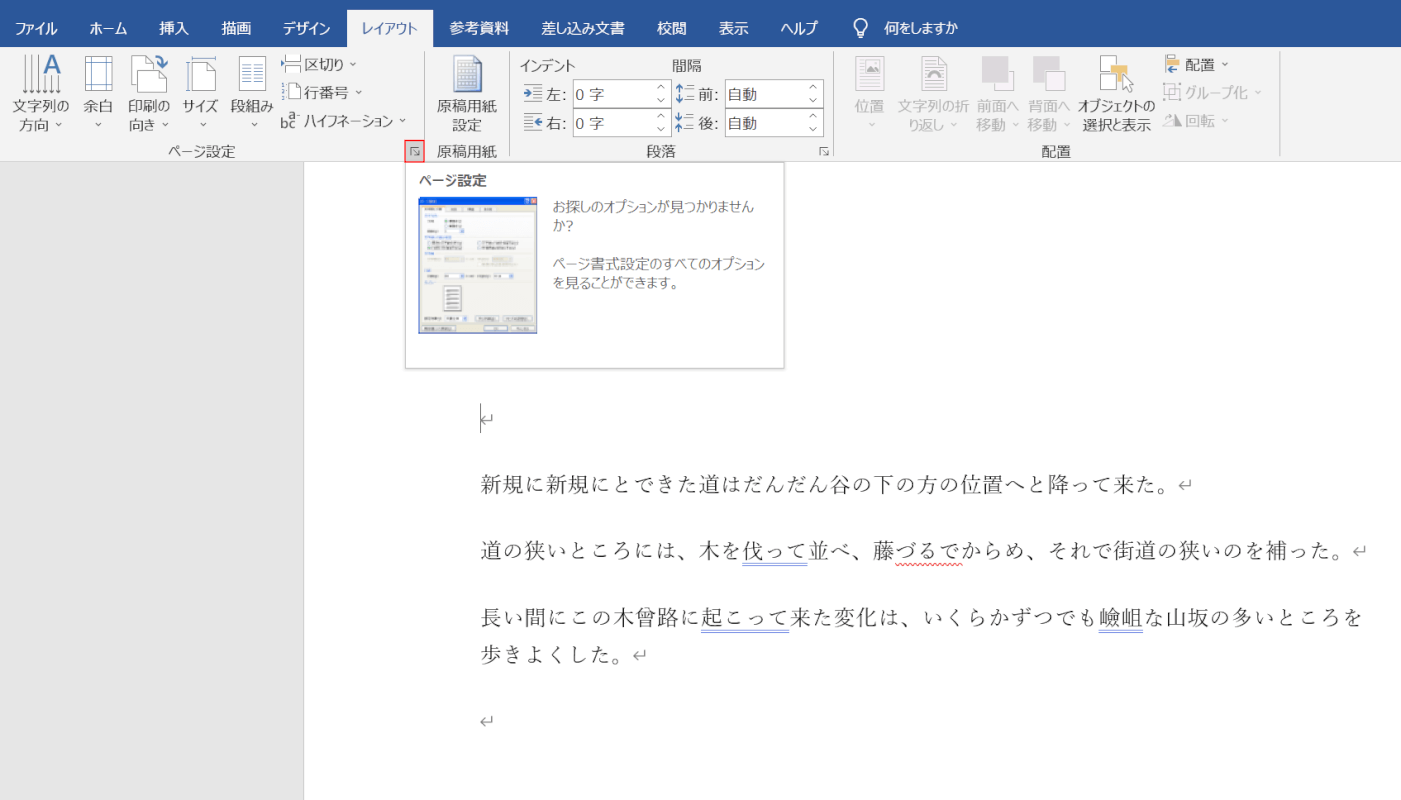Image resolution: width=1401 pixels, height=800 pixels.
Task: Click the 何をしますか search box
Action: [x=921, y=28]
